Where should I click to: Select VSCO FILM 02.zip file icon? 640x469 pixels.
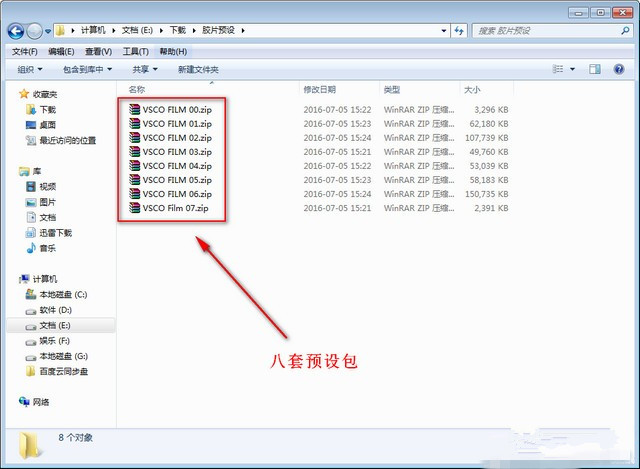(x=134, y=137)
